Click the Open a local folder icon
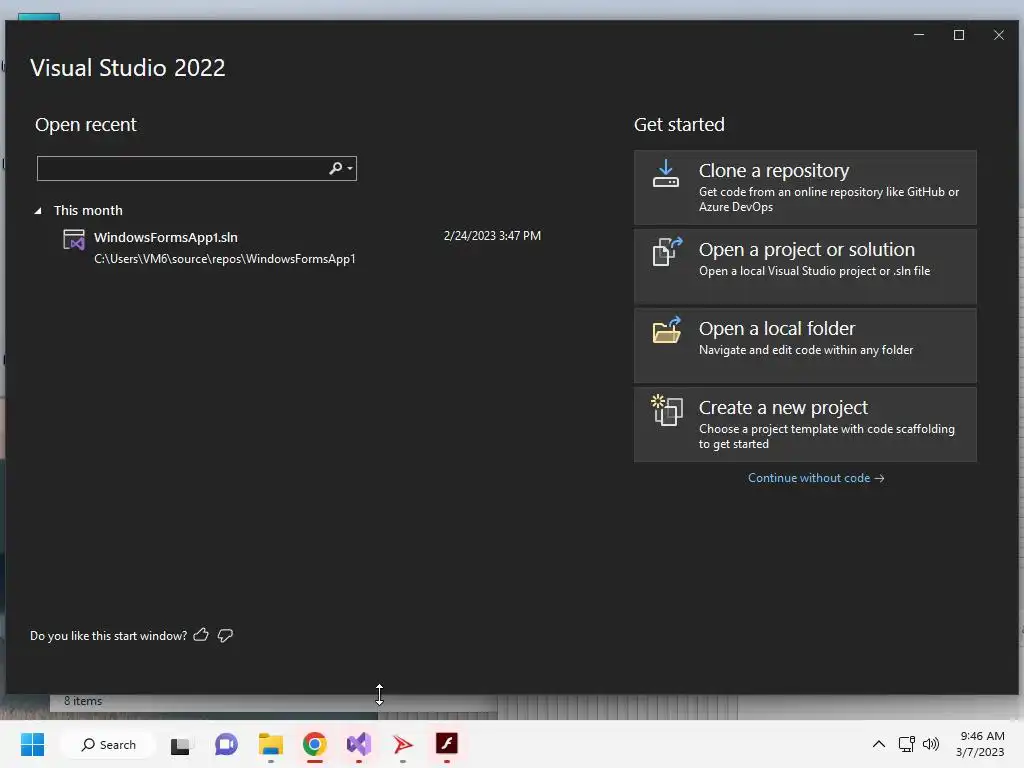Image resolution: width=1024 pixels, height=768 pixels. tap(667, 330)
